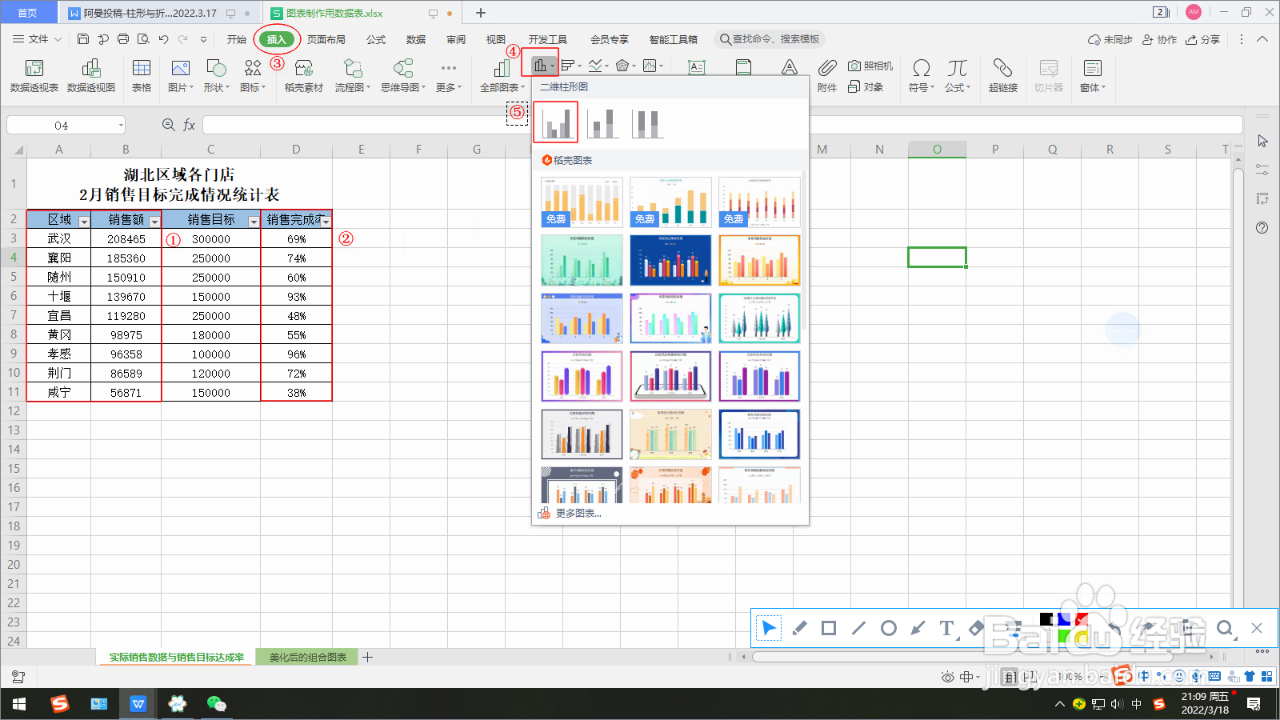Click the 未同步 sync status button

tap(1110, 39)
